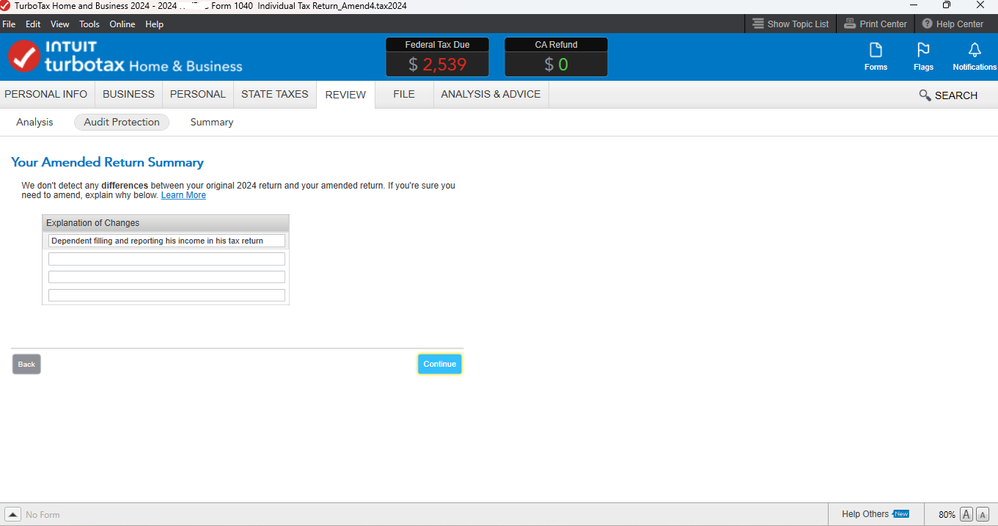Image resolution: width=998 pixels, height=526 pixels.
Task: Click the TurboTax checkmark logo
Action: pyautogui.click(x=24, y=56)
